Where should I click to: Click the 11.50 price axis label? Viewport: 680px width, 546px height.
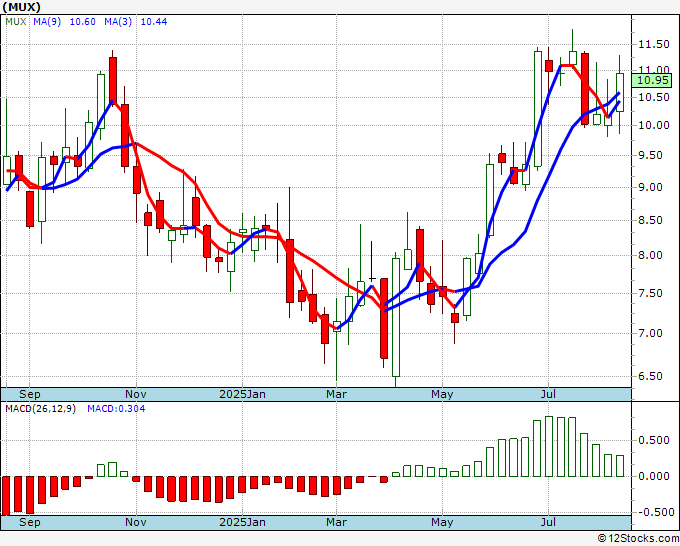pos(654,44)
